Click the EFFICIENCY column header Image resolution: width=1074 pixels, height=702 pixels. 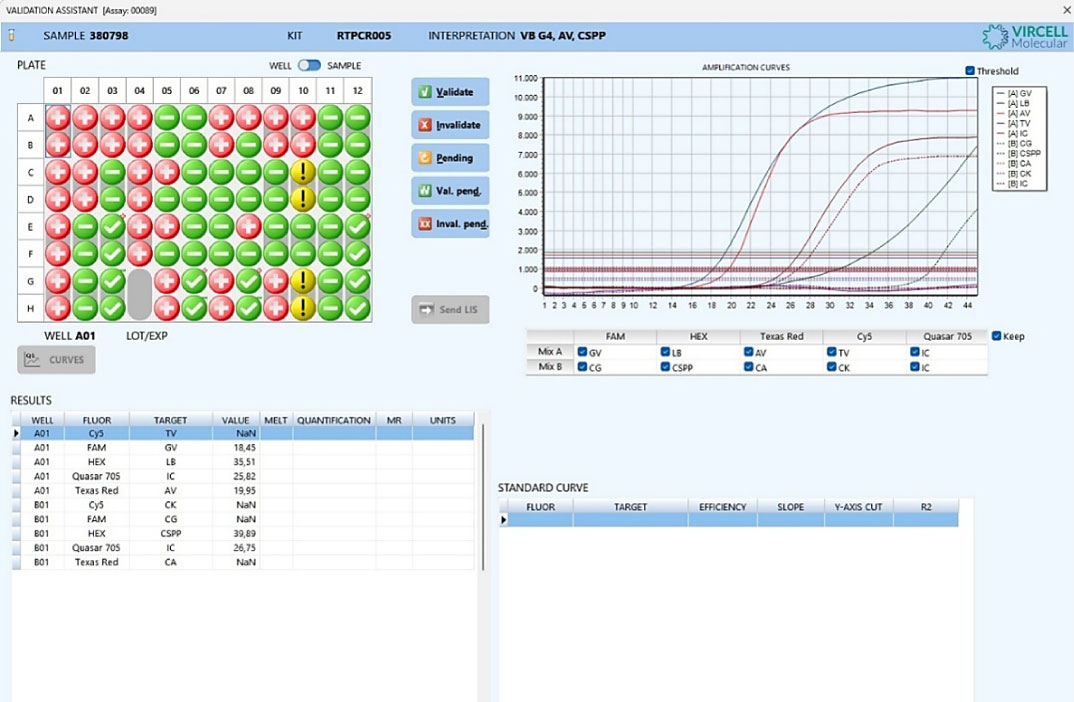(722, 507)
